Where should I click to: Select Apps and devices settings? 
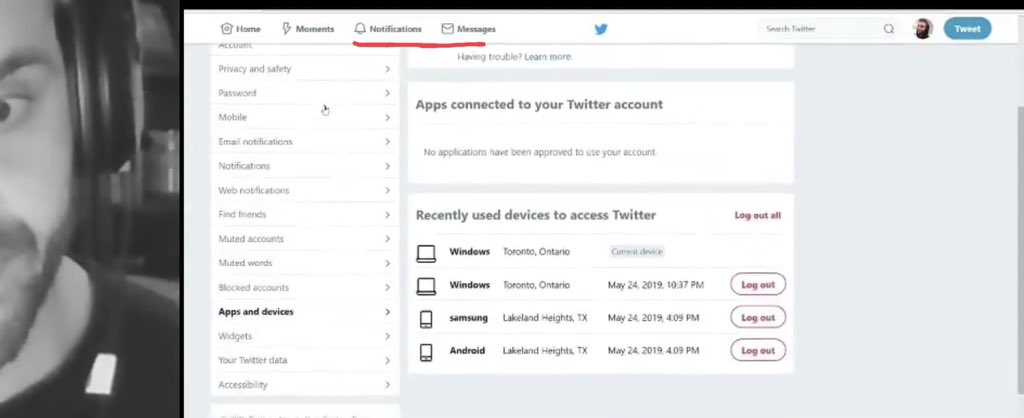[305, 312]
